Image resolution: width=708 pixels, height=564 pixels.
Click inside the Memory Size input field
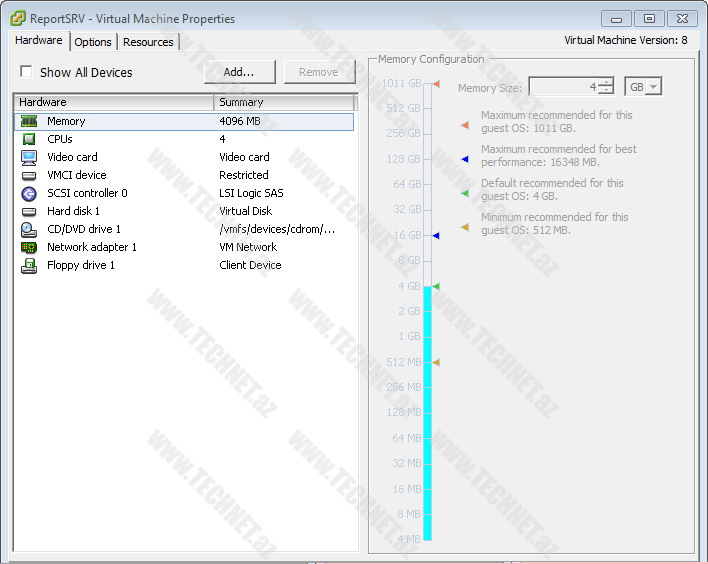pyautogui.click(x=563, y=87)
